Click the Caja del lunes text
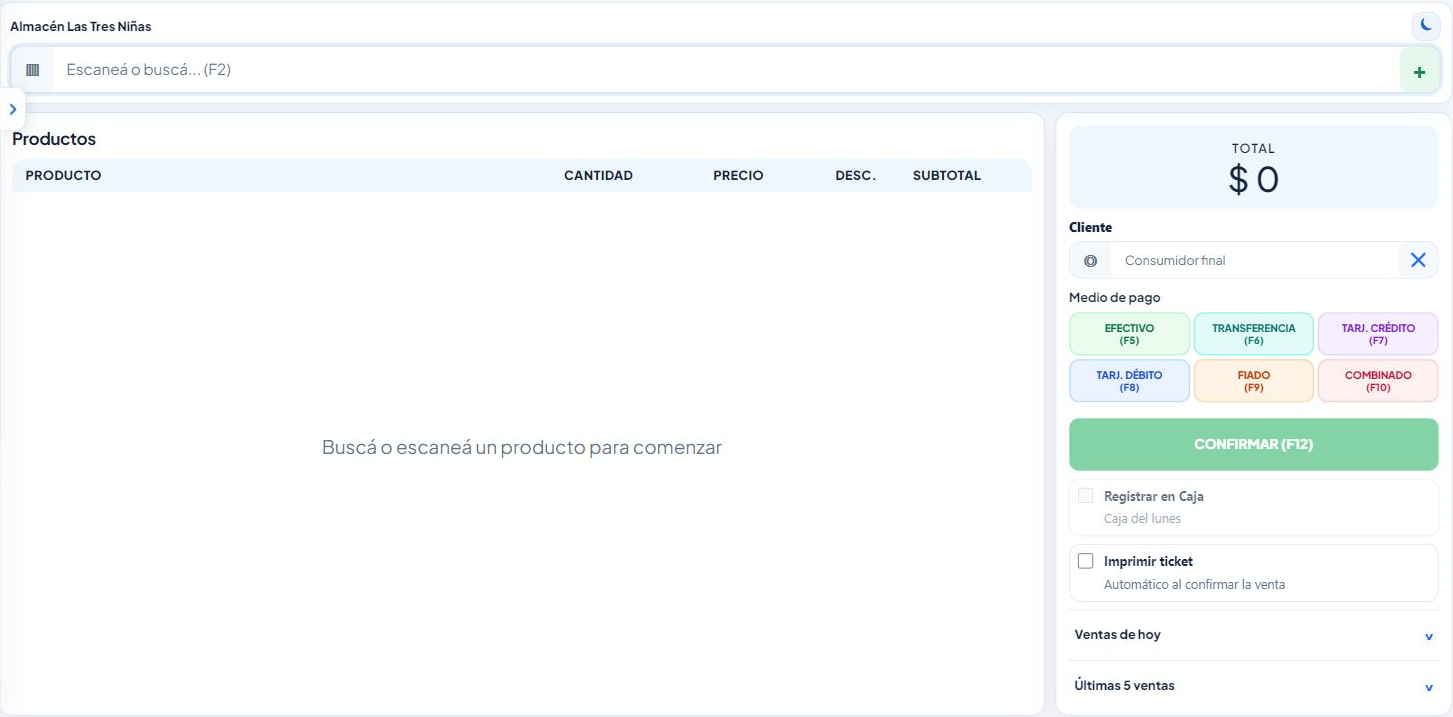The height and width of the screenshot is (717, 1453). (x=1142, y=519)
